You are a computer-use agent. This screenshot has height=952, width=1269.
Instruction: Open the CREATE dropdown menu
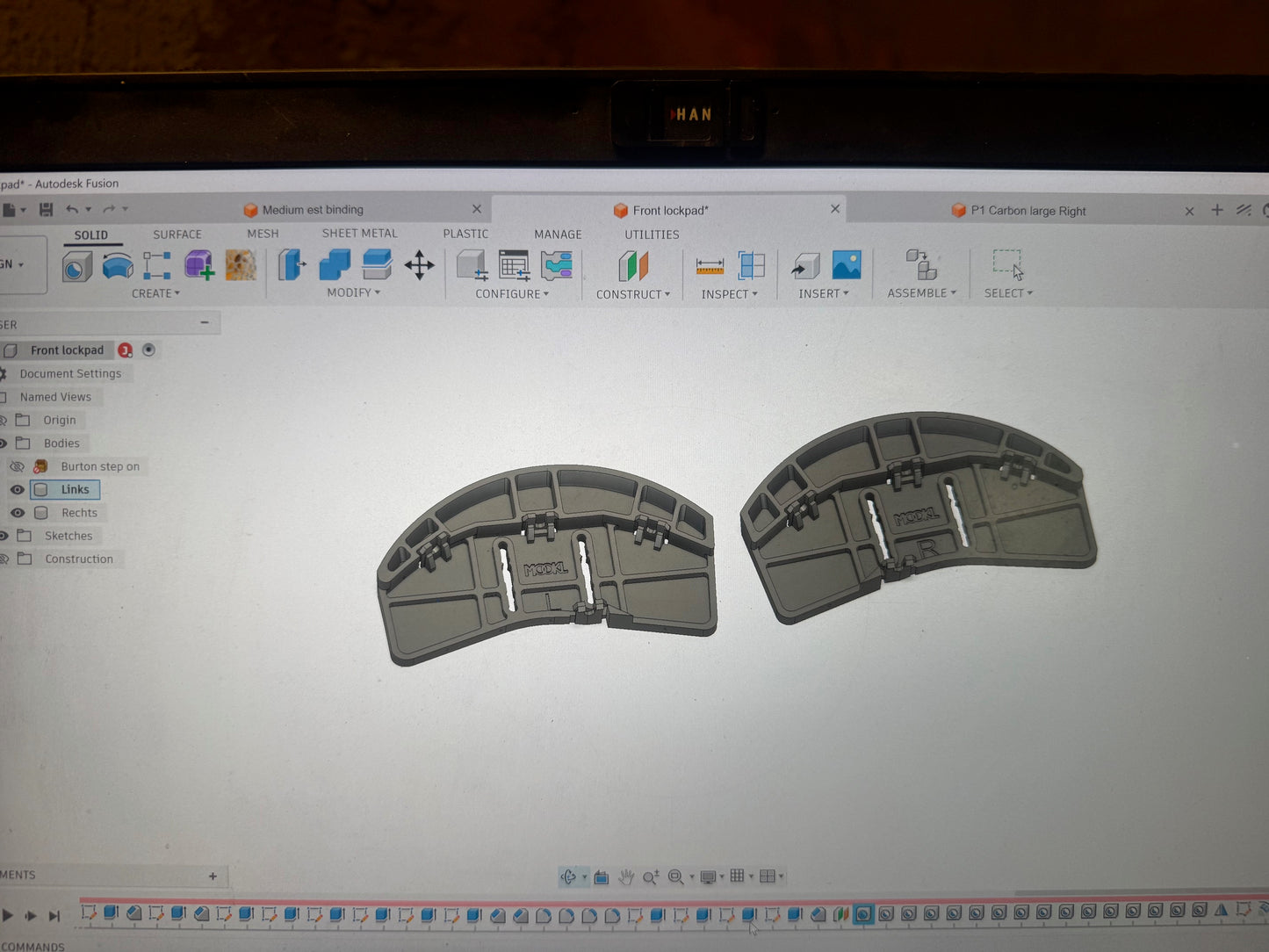(x=155, y=293)
